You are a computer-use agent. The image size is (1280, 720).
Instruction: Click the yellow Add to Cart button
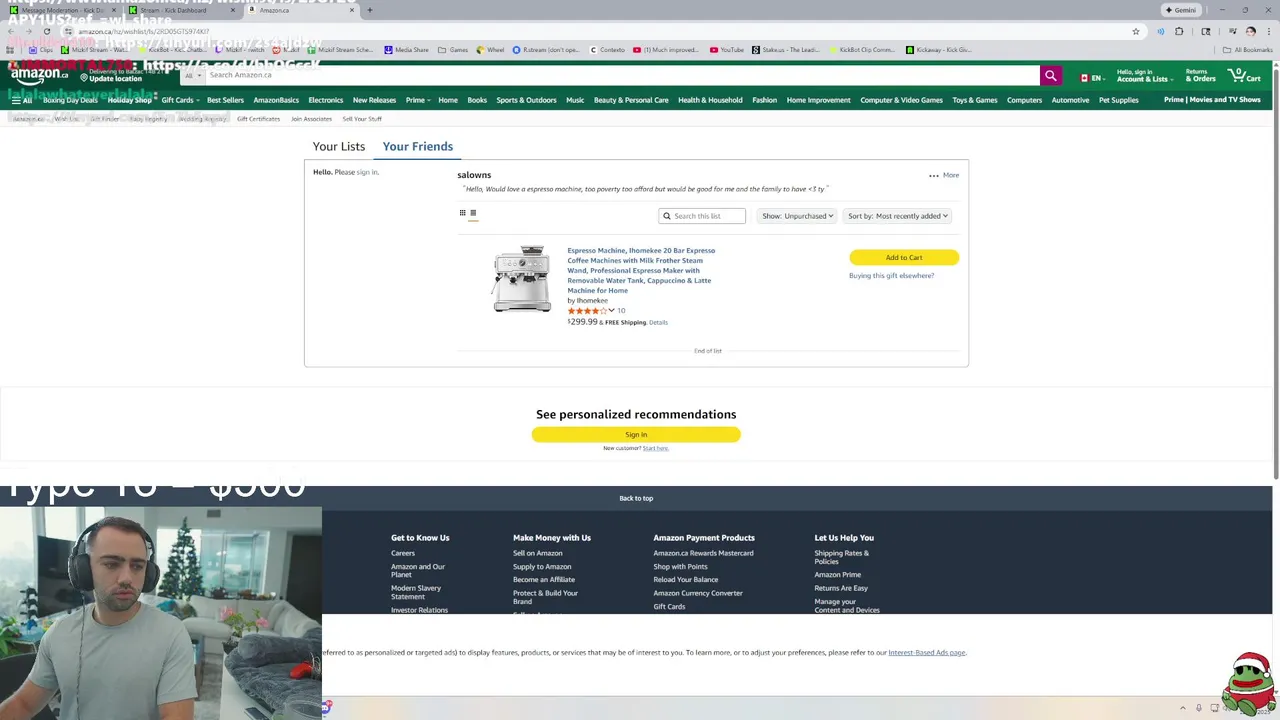(904, 258)
